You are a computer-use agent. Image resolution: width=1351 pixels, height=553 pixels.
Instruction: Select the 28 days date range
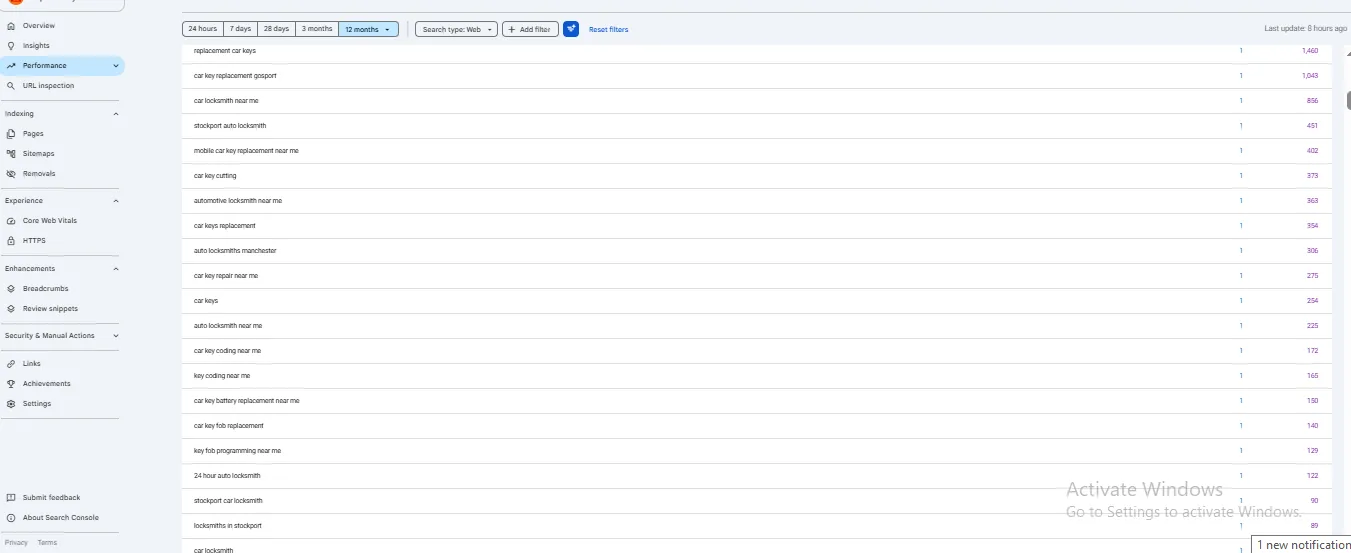(x=276, y=29)
